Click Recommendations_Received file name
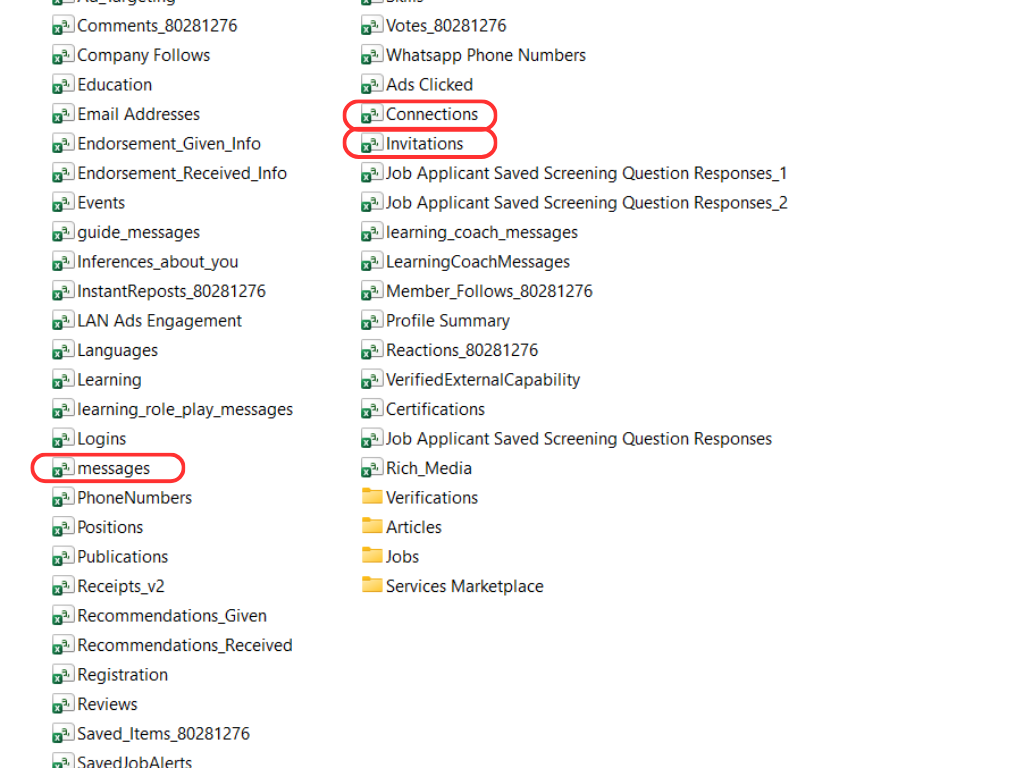Viewport: 1024px width, 768px height. click(185, 645)
